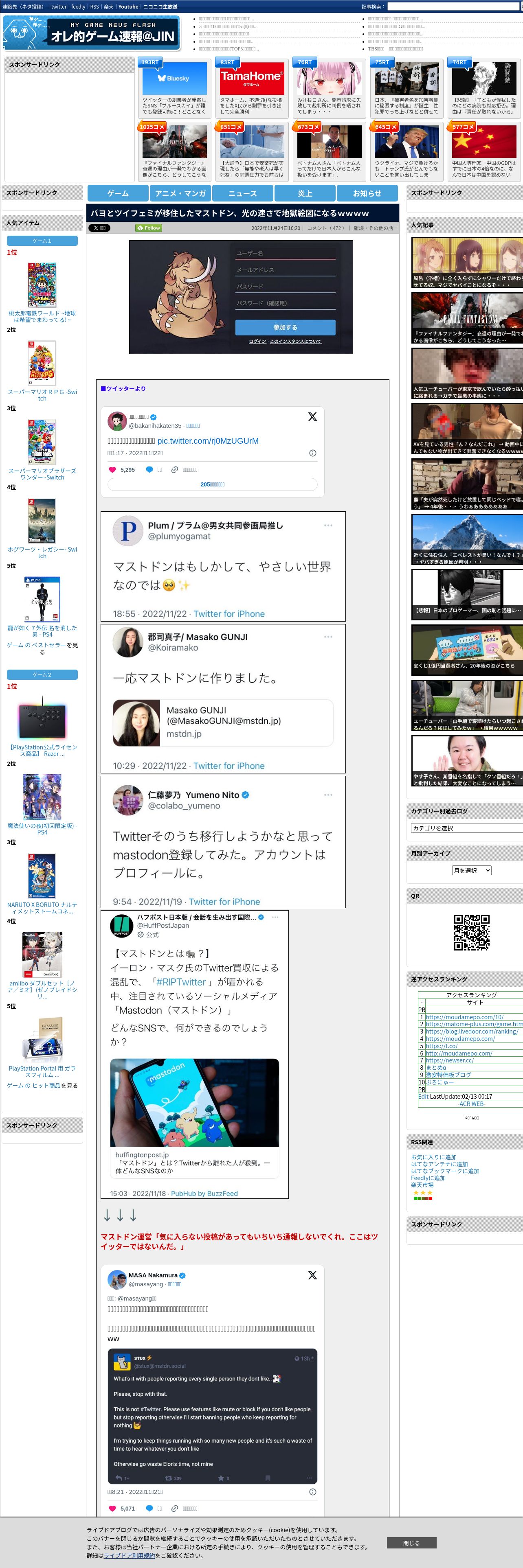
Task: Click the -ACR WEB- link
Action: pyautogui.click(x=472, y=1104)
